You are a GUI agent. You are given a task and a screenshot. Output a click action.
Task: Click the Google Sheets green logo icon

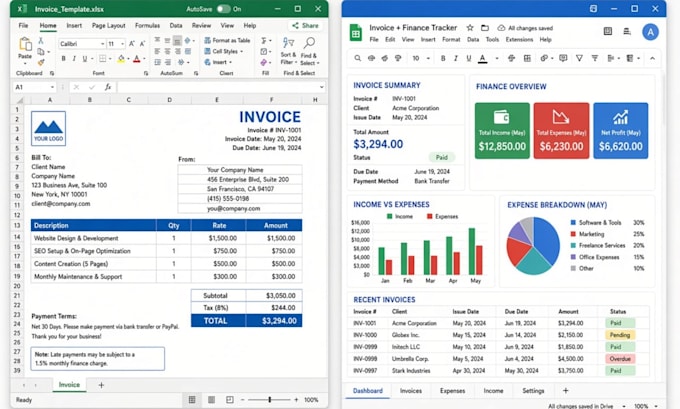pos(356,33)
